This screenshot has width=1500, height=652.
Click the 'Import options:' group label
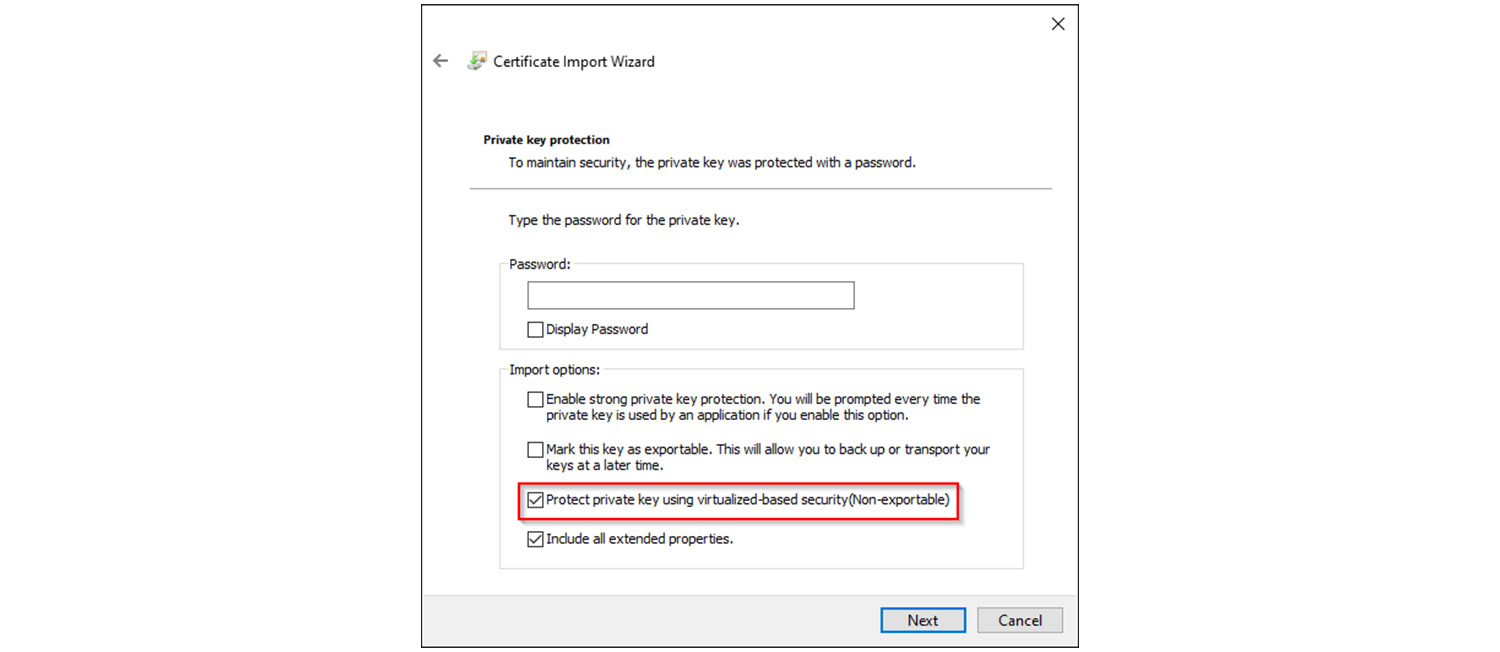[554, 370]
